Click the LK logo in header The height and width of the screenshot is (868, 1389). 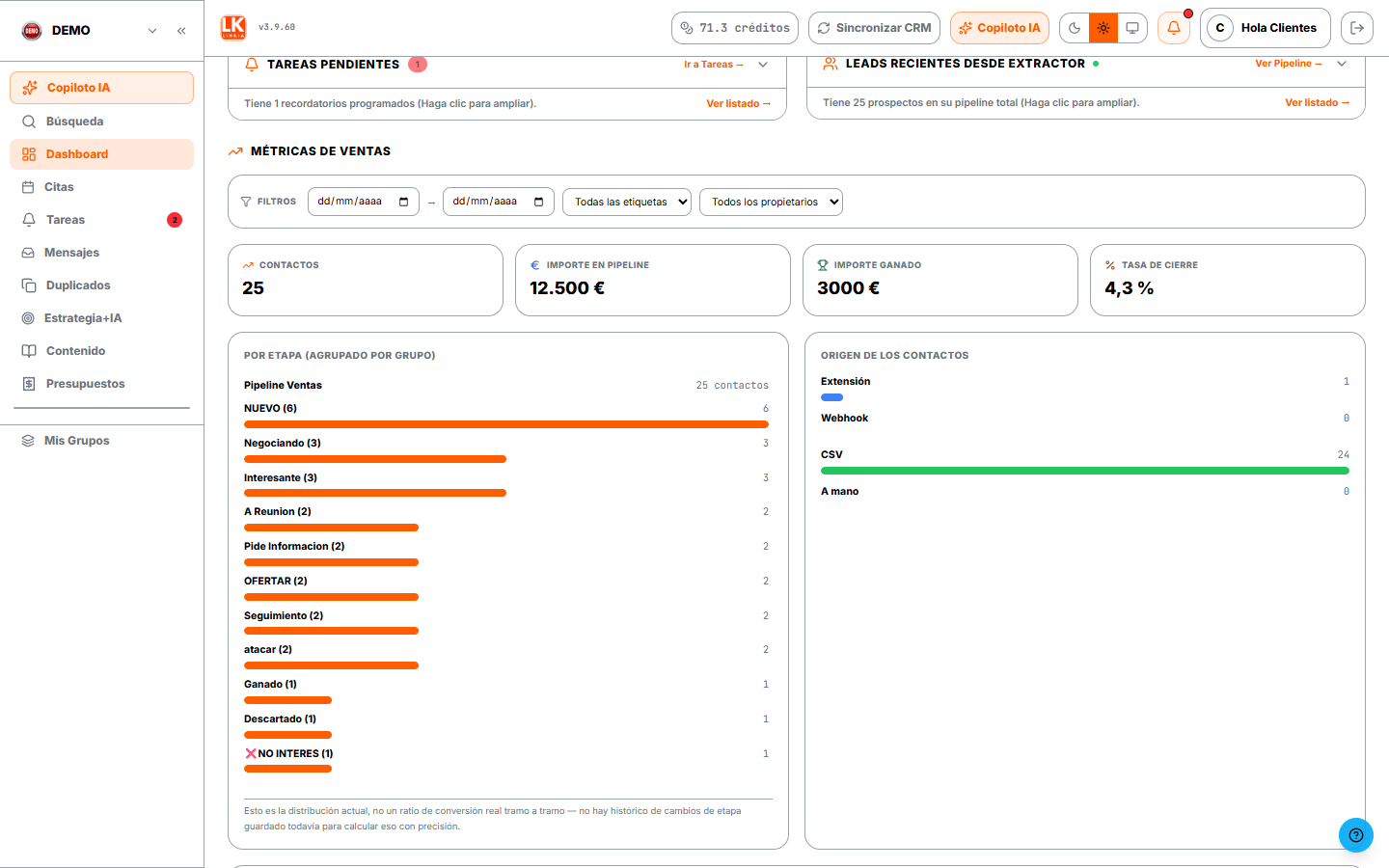point(233,28)
